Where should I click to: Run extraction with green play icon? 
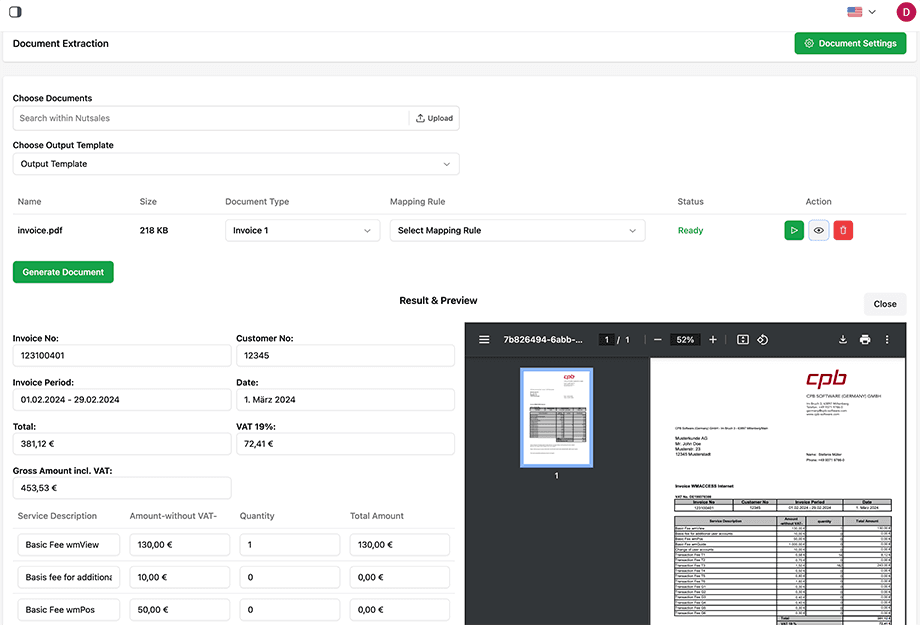[794, 231]
